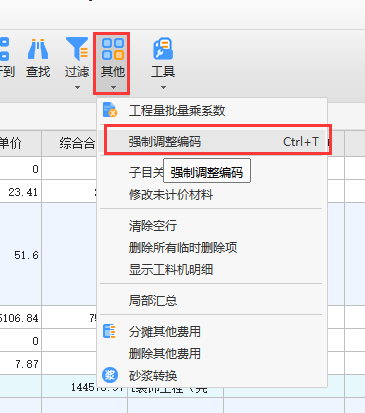Select 删除其他费用 menu item
The width and height of the screenshot is (365, 413).
(x=212, y=353)
